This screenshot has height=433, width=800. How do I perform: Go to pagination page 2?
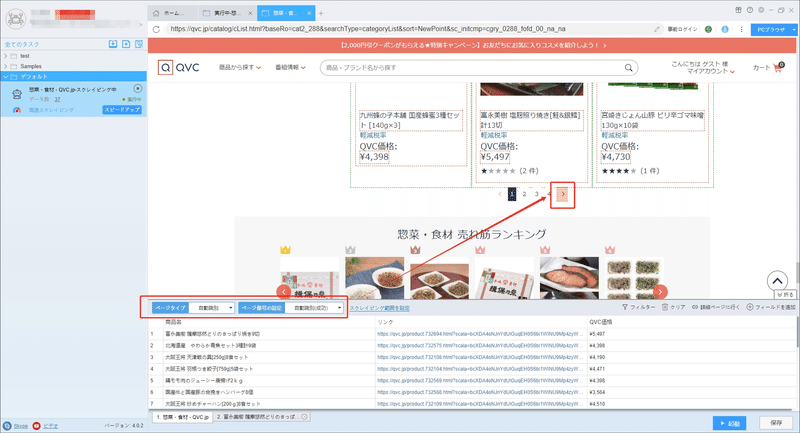point(524,194)
